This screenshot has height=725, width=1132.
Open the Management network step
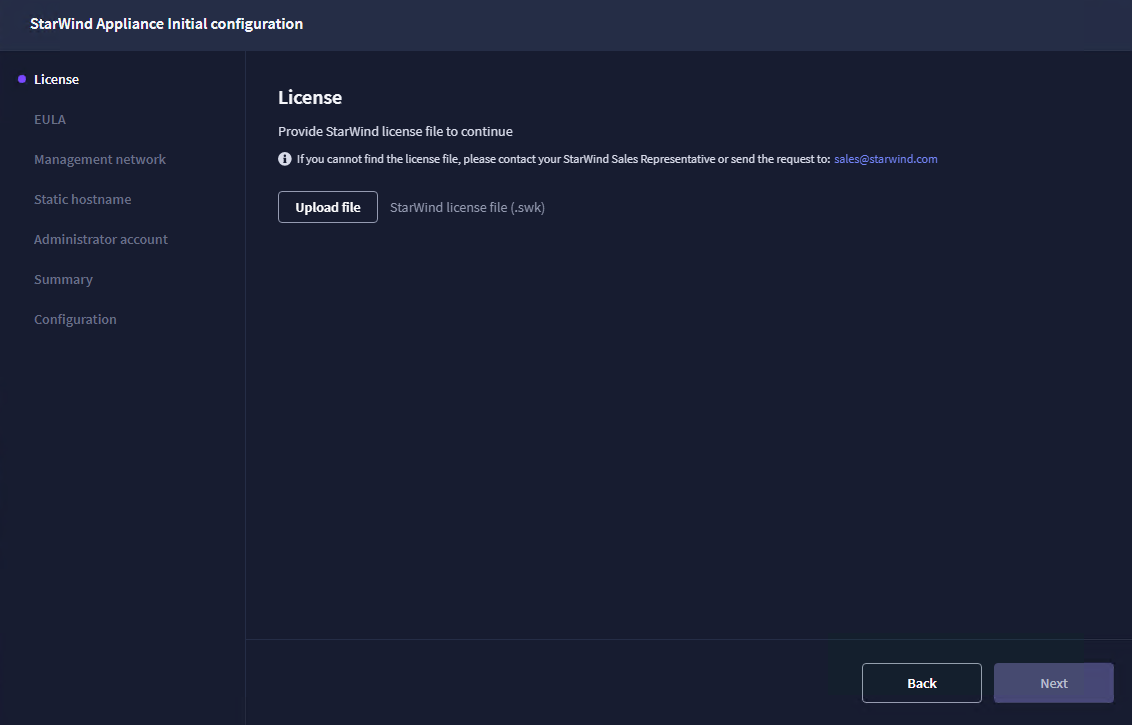coord(100,160)
